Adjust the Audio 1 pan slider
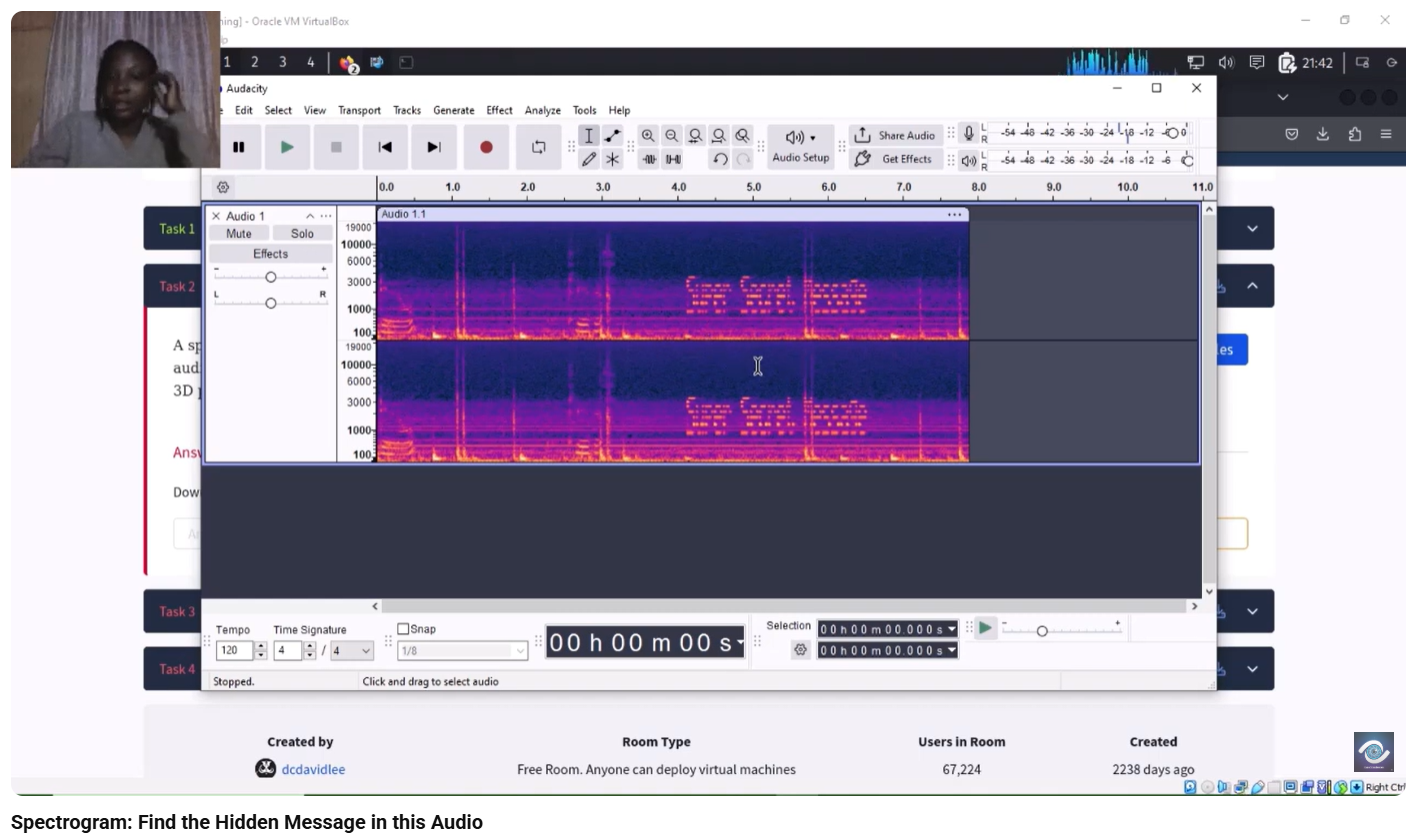 pyautogui.click(x=270, y=303)
